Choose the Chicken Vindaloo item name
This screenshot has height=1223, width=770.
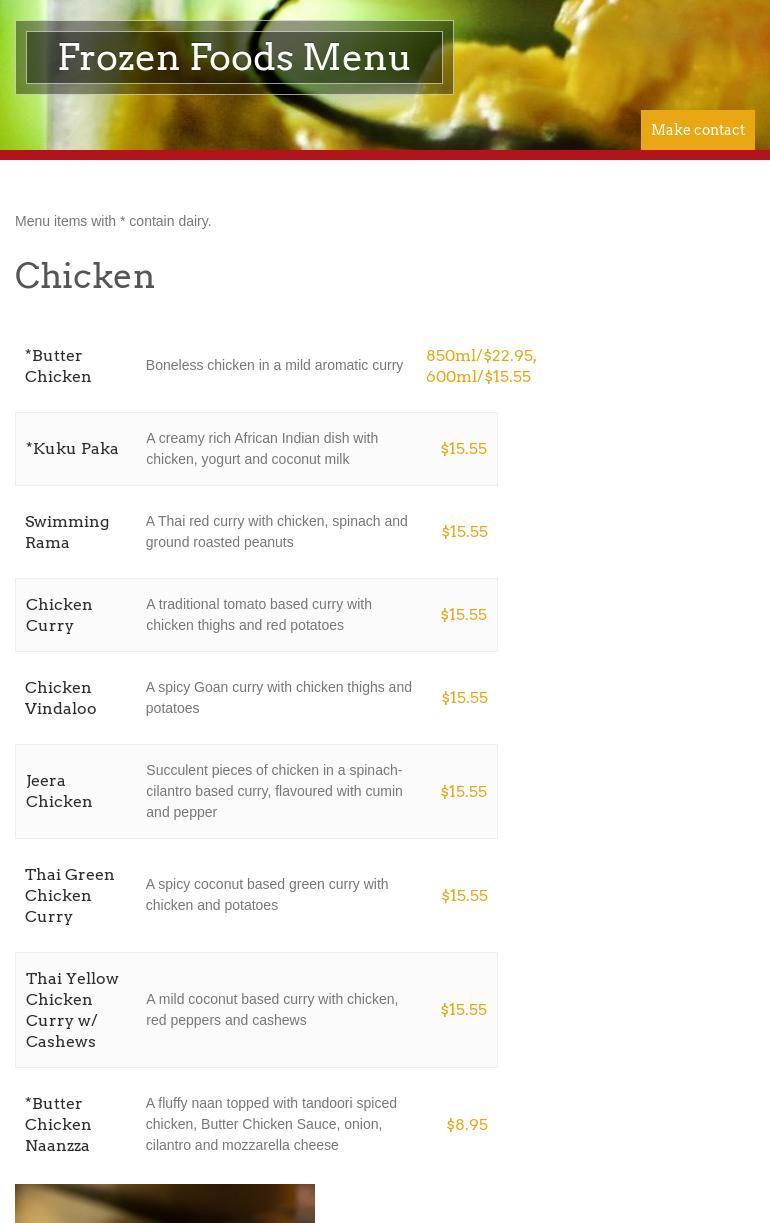(61, 698)
